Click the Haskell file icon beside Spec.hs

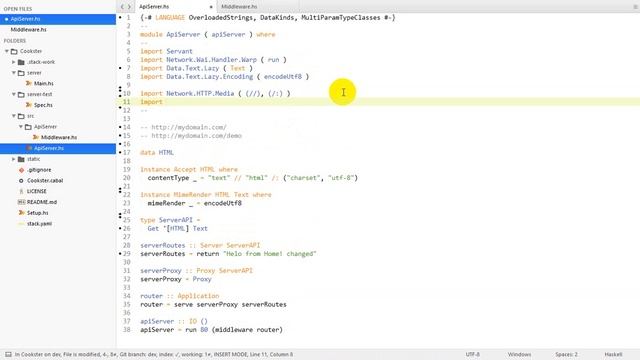[29, 105]
